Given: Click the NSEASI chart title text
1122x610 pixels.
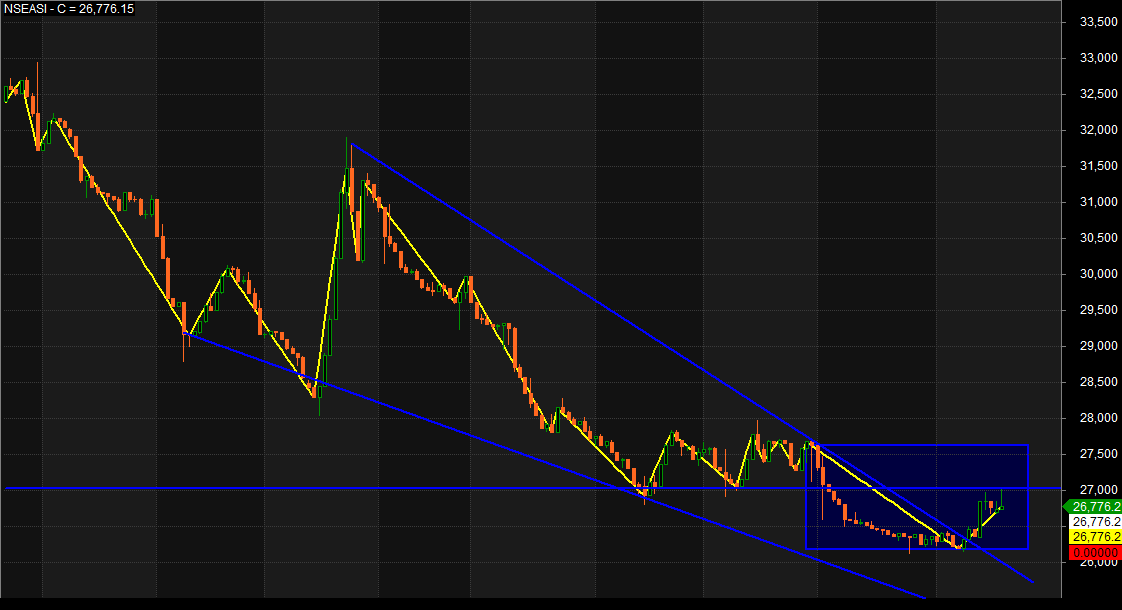Looking at the screenshot, I should (x=69, y=9).
